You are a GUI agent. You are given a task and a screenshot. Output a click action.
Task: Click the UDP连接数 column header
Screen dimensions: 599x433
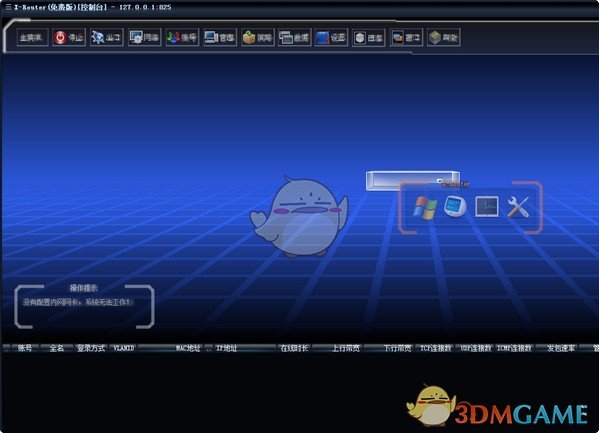476,348
